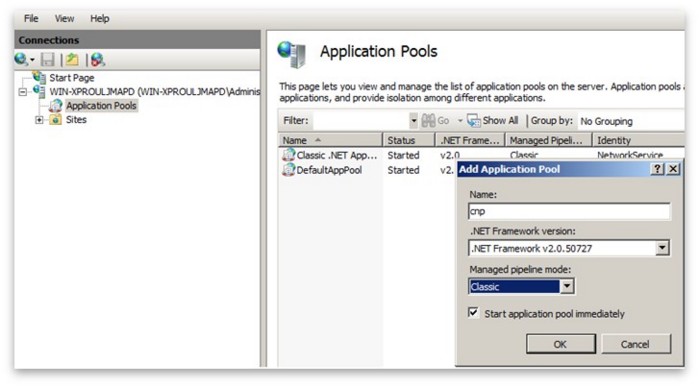699x387 pixels.
Task: Select the WIN-XPROULJMAPD server node
Action: (x=154, y=91)
